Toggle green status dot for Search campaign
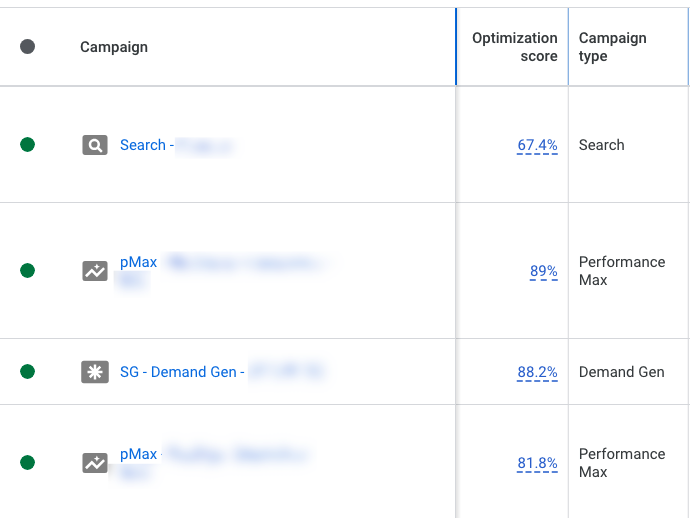The image size is (690, 518). pyautogui.click(x=27, y=144)
